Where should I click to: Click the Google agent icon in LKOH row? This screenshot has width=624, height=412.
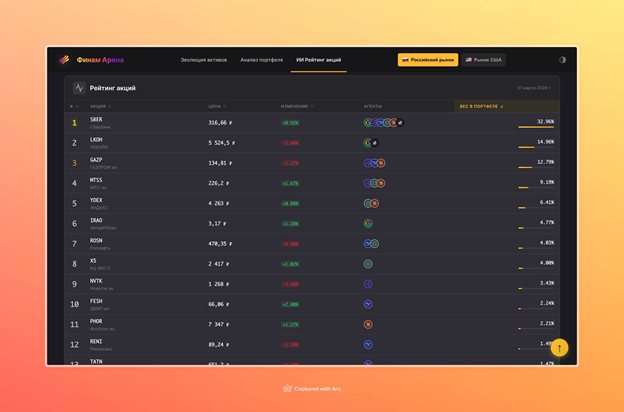(368, 143)
